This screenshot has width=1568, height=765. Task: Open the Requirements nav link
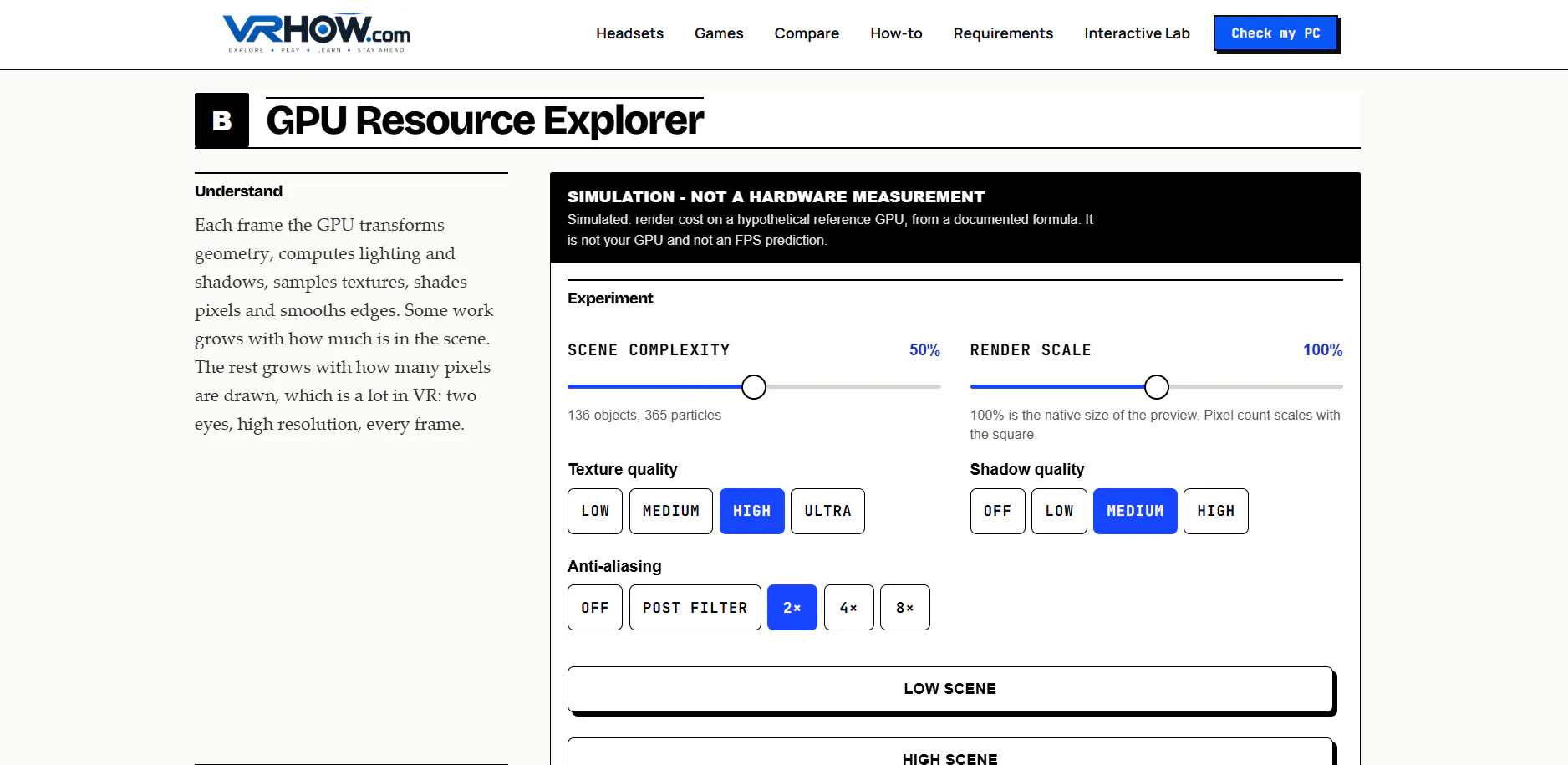(1003, 33)
